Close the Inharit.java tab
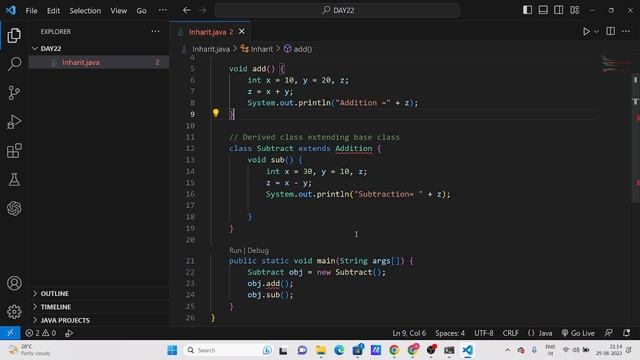The height and width of the screenshot is (360, 640). (242, 31)
